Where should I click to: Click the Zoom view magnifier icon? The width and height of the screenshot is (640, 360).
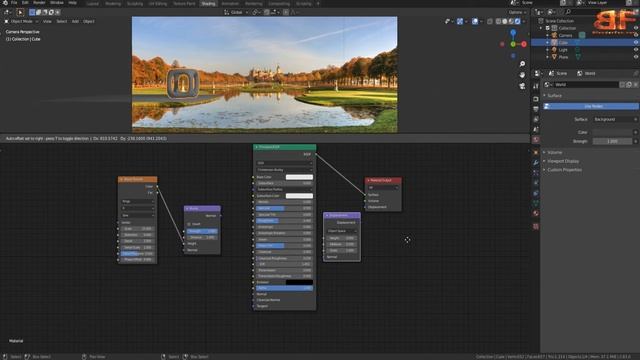tap(522, 64)
